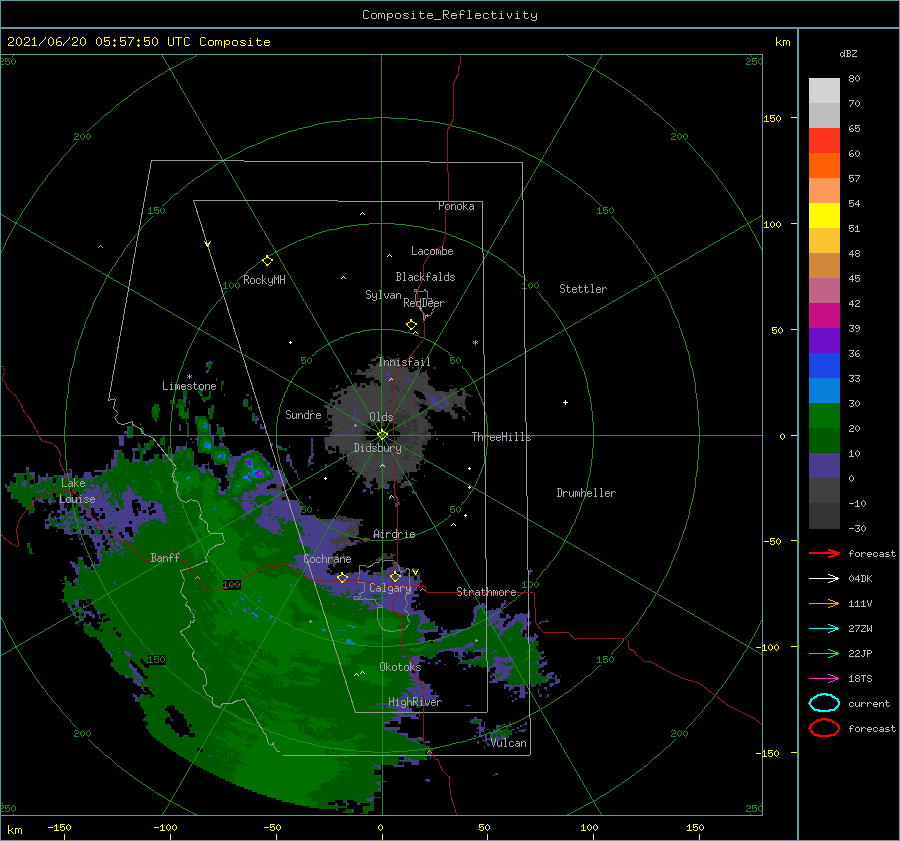The image size is (900, 841).
Task: Click the Sundre city label
Action: click(x=303, y=414)
